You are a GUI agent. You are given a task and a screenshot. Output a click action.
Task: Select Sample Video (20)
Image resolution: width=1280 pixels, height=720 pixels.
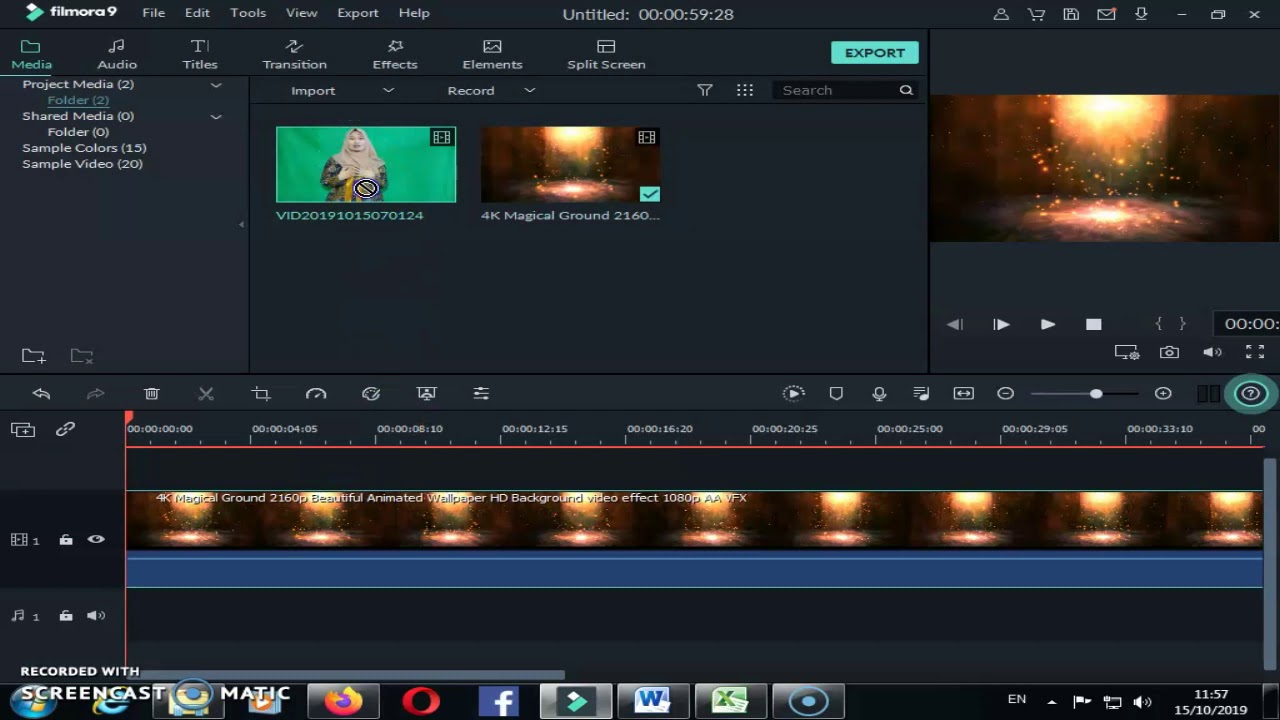tap(82, 164)
